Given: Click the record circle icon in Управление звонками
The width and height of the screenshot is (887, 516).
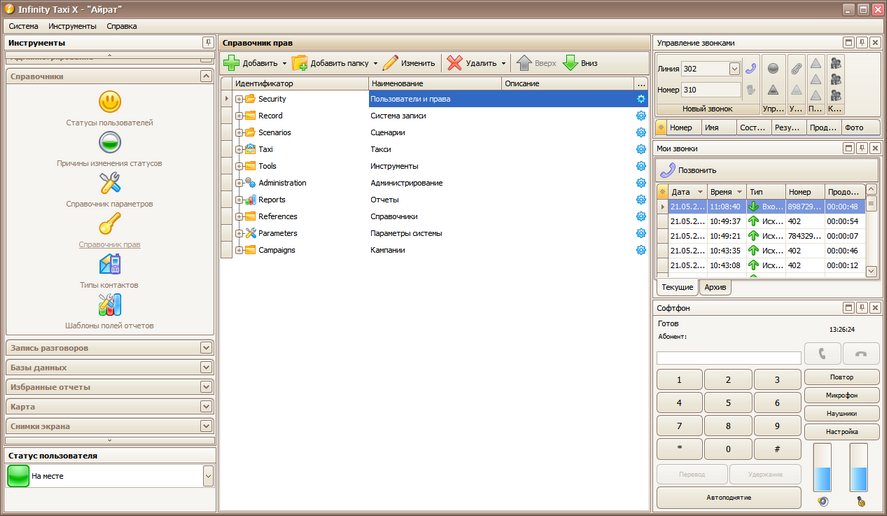Looking at the screenshot, I should (773, 69).
